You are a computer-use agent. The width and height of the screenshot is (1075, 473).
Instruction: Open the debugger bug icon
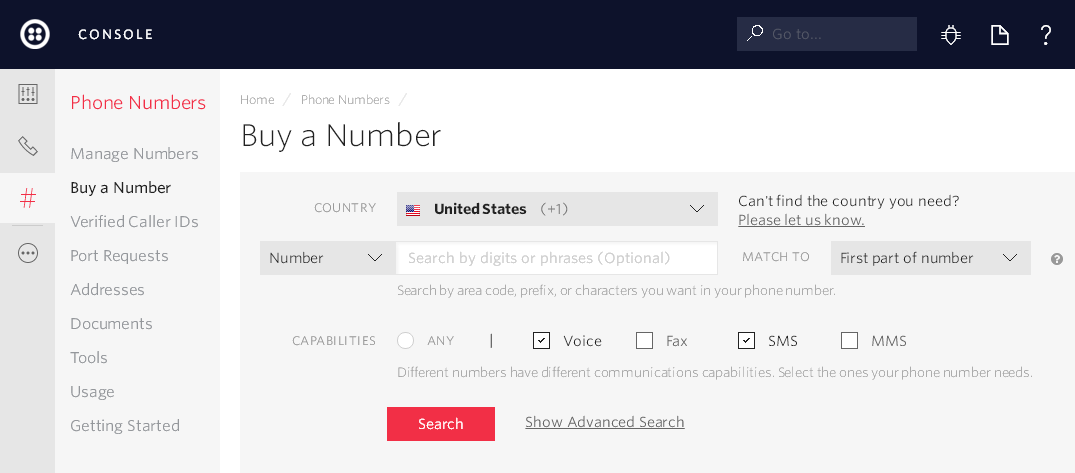tap(951, 35)
